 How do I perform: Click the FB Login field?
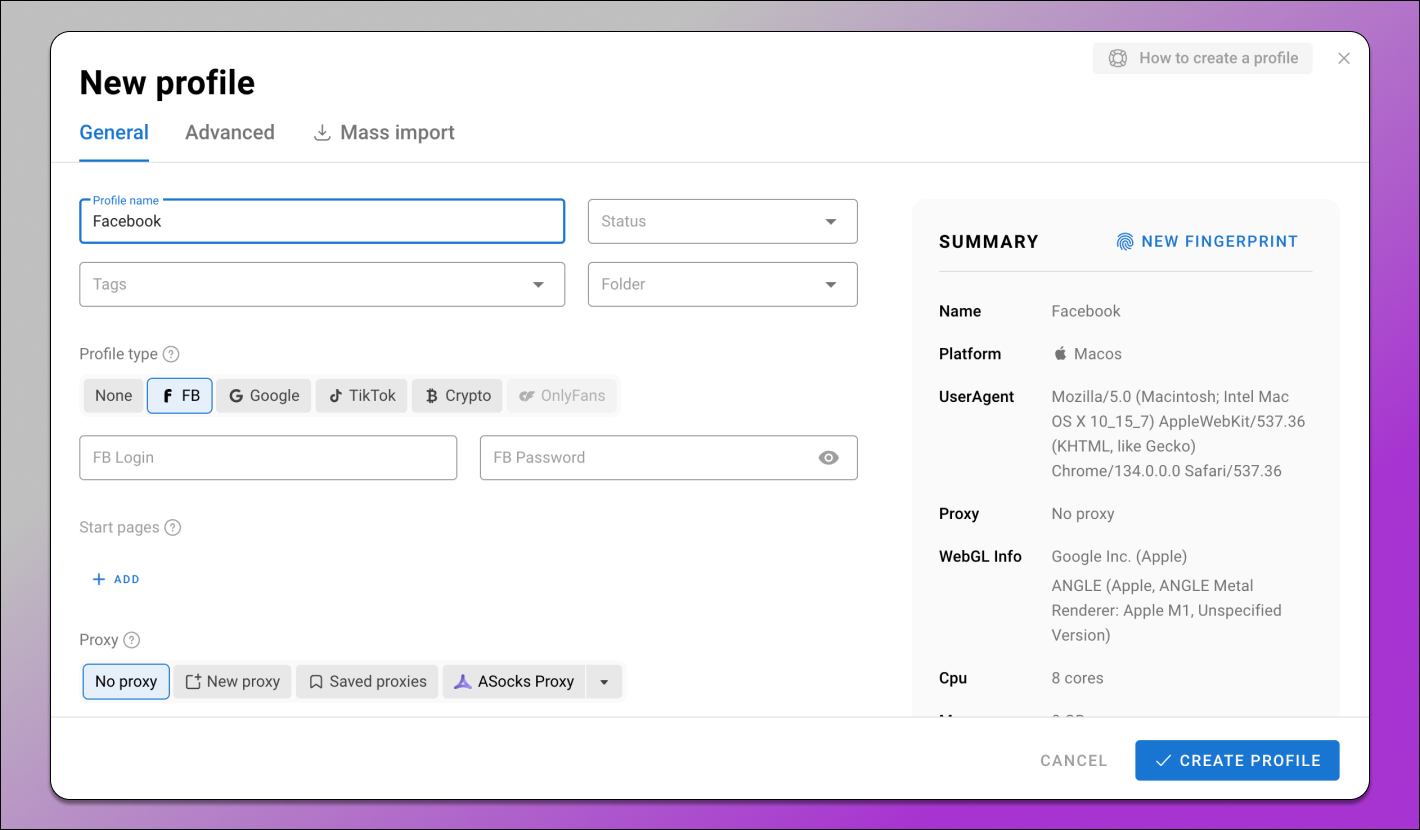[268, 457]
